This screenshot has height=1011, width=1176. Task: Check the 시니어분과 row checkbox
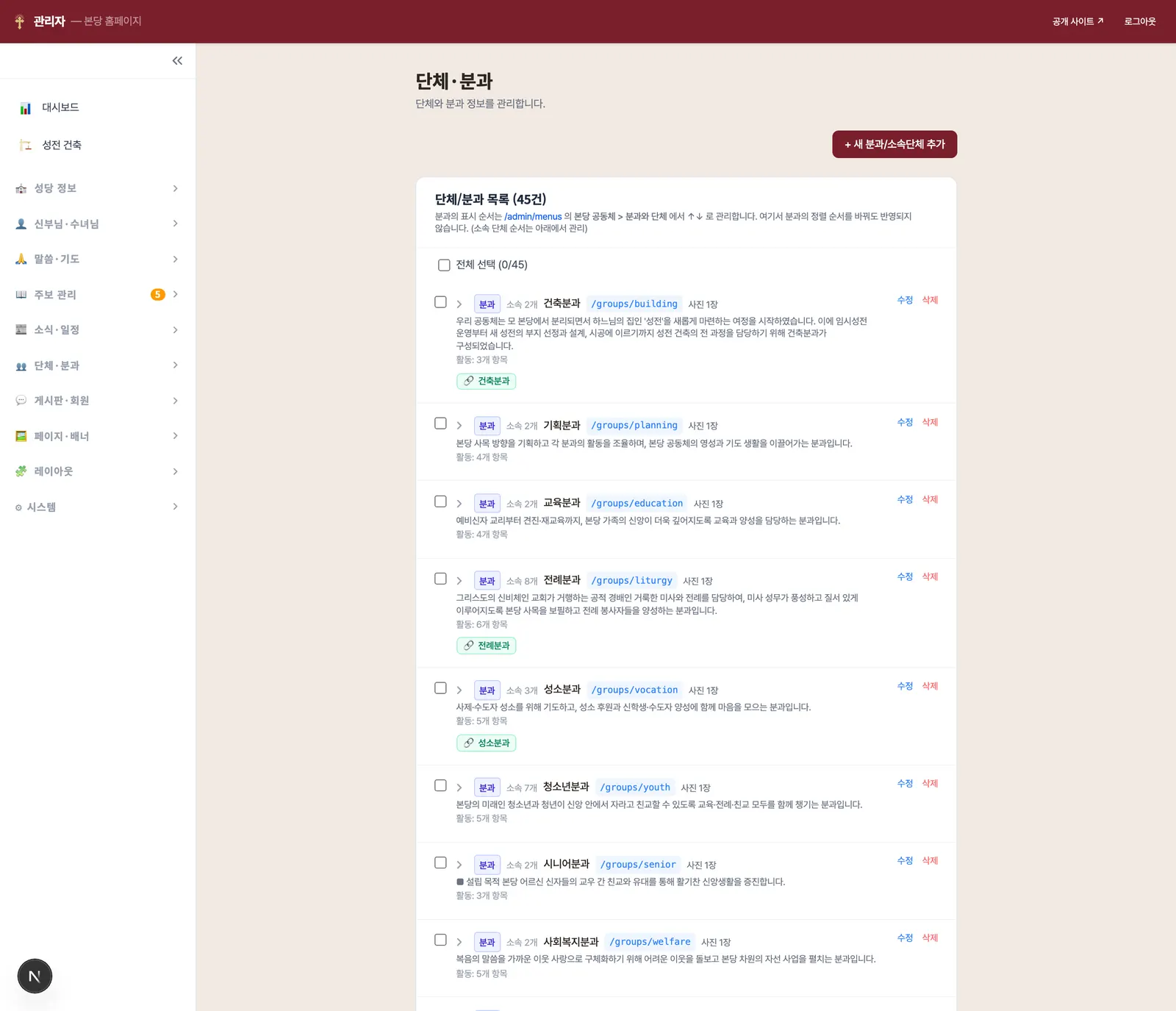(440, 862)
